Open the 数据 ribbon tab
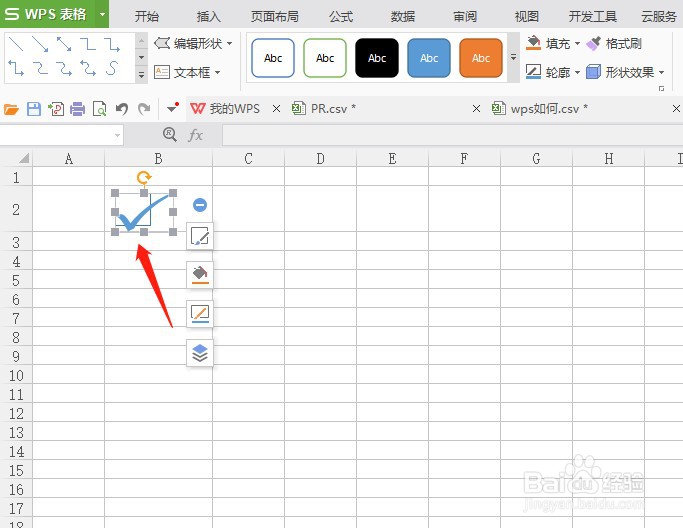 [x=402, y=16]
